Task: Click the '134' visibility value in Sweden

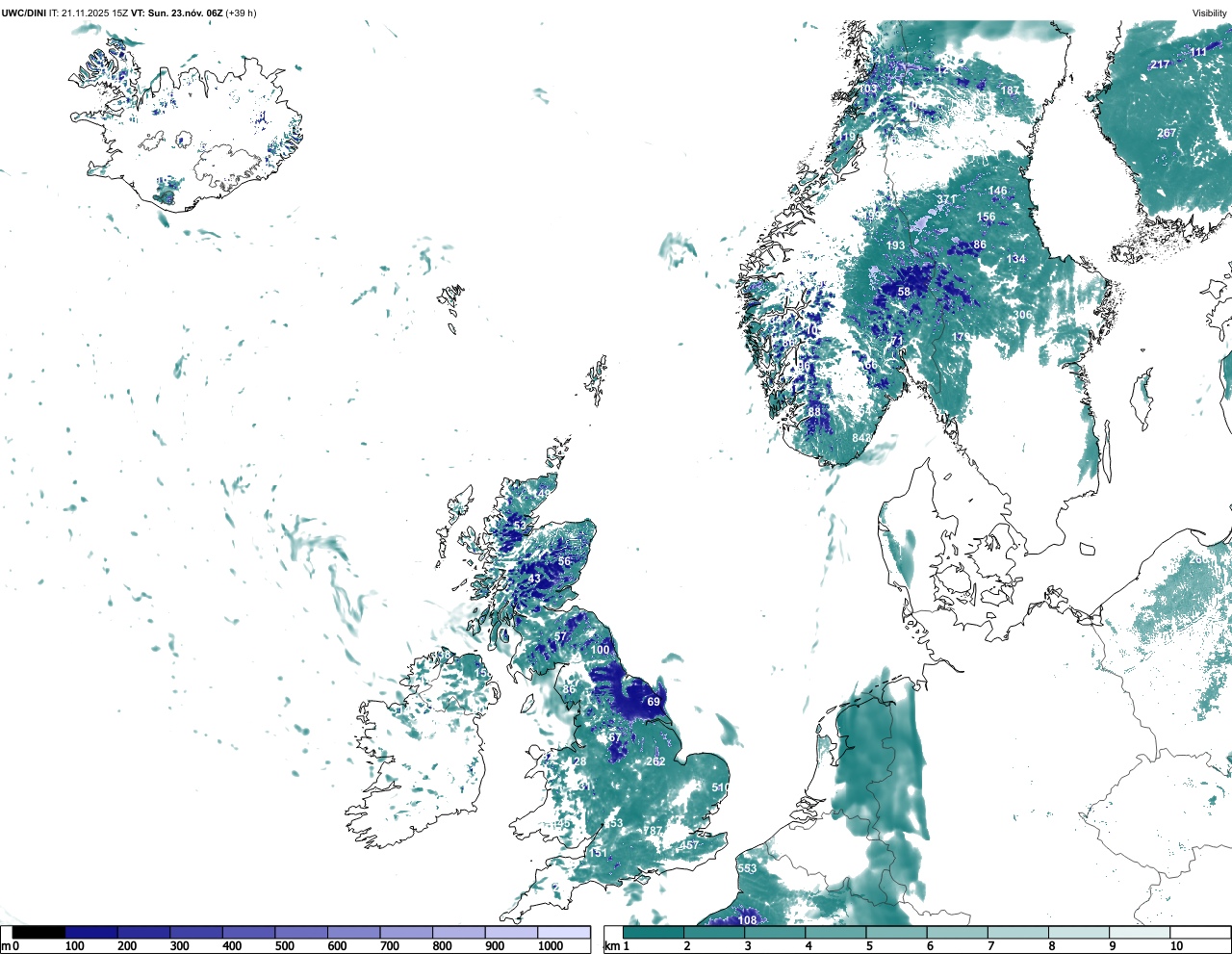Action: tap(1016, 259)
